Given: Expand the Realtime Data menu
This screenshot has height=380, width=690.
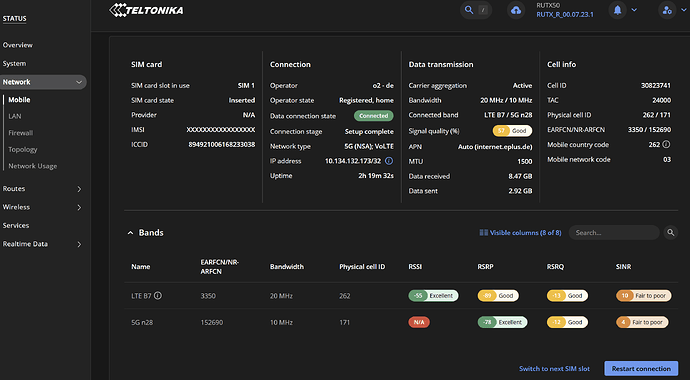Looking at the screenshot, I should click(x=79, y=244).
